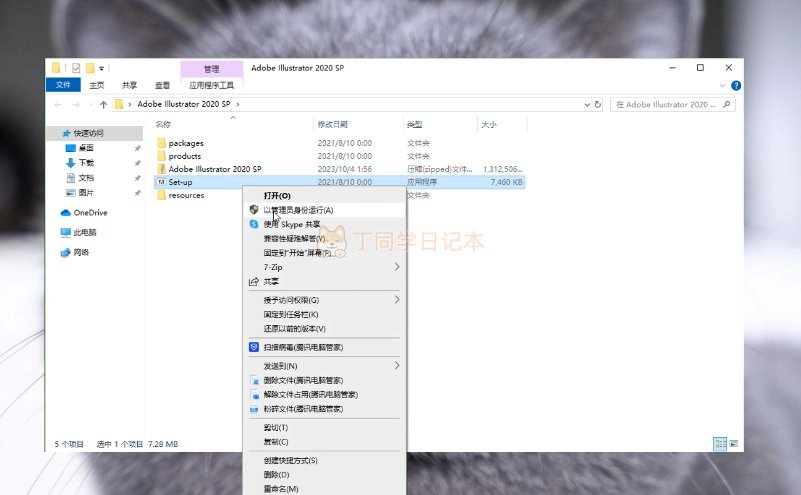Open the 7-Zip submenu entry

[325, 267]
